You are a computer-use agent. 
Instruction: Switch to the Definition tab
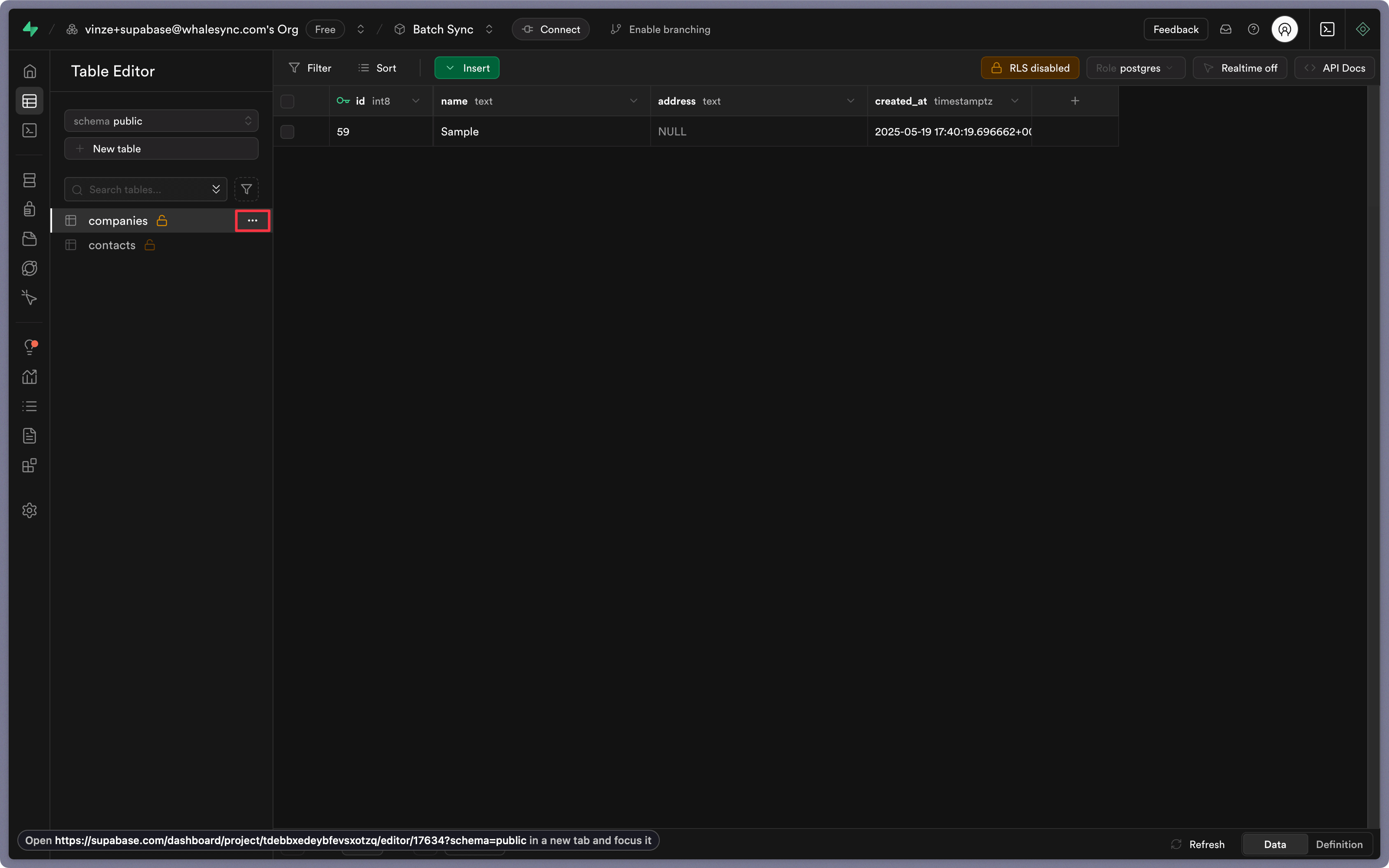point(1339,845)
